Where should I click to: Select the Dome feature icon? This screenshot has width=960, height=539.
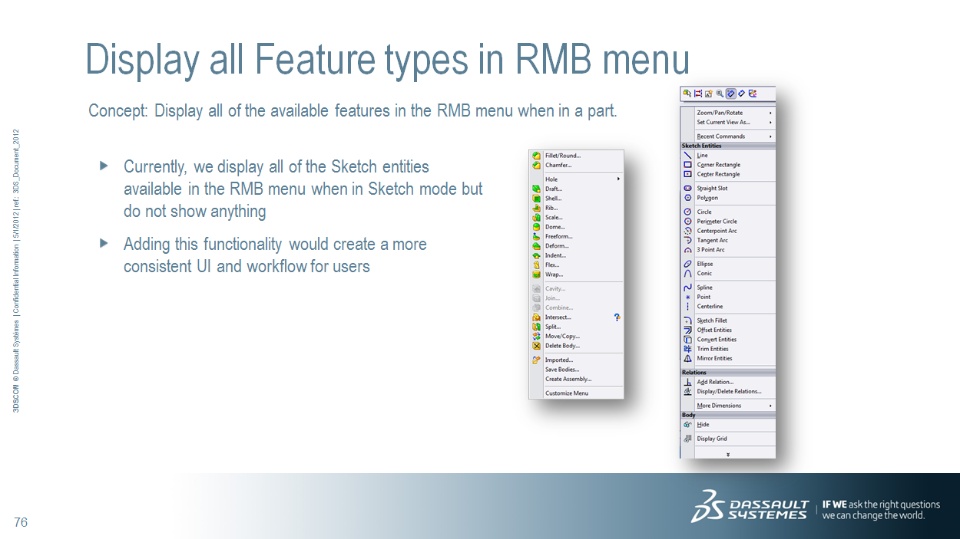[536, 227]
